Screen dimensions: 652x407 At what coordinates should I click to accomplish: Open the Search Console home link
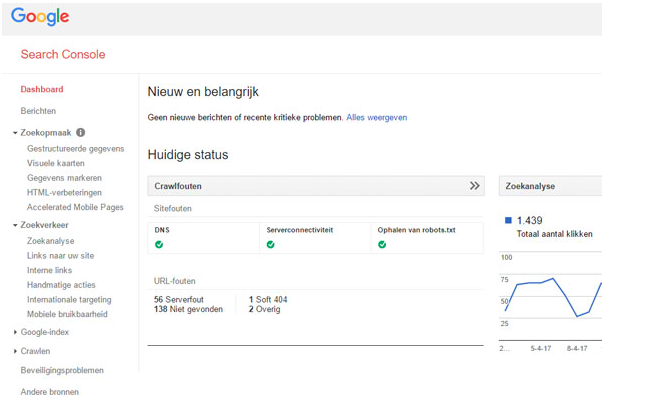pyautogui.click(x=63, y=54)
